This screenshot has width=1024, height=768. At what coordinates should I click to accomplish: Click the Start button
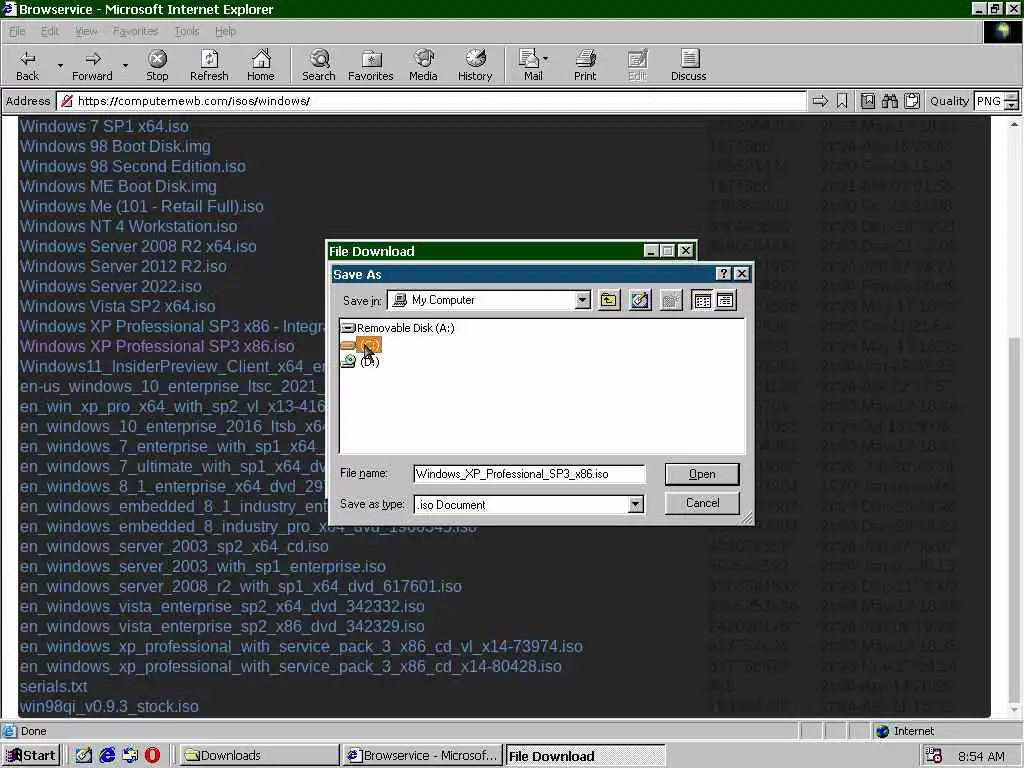click(31, 755)
